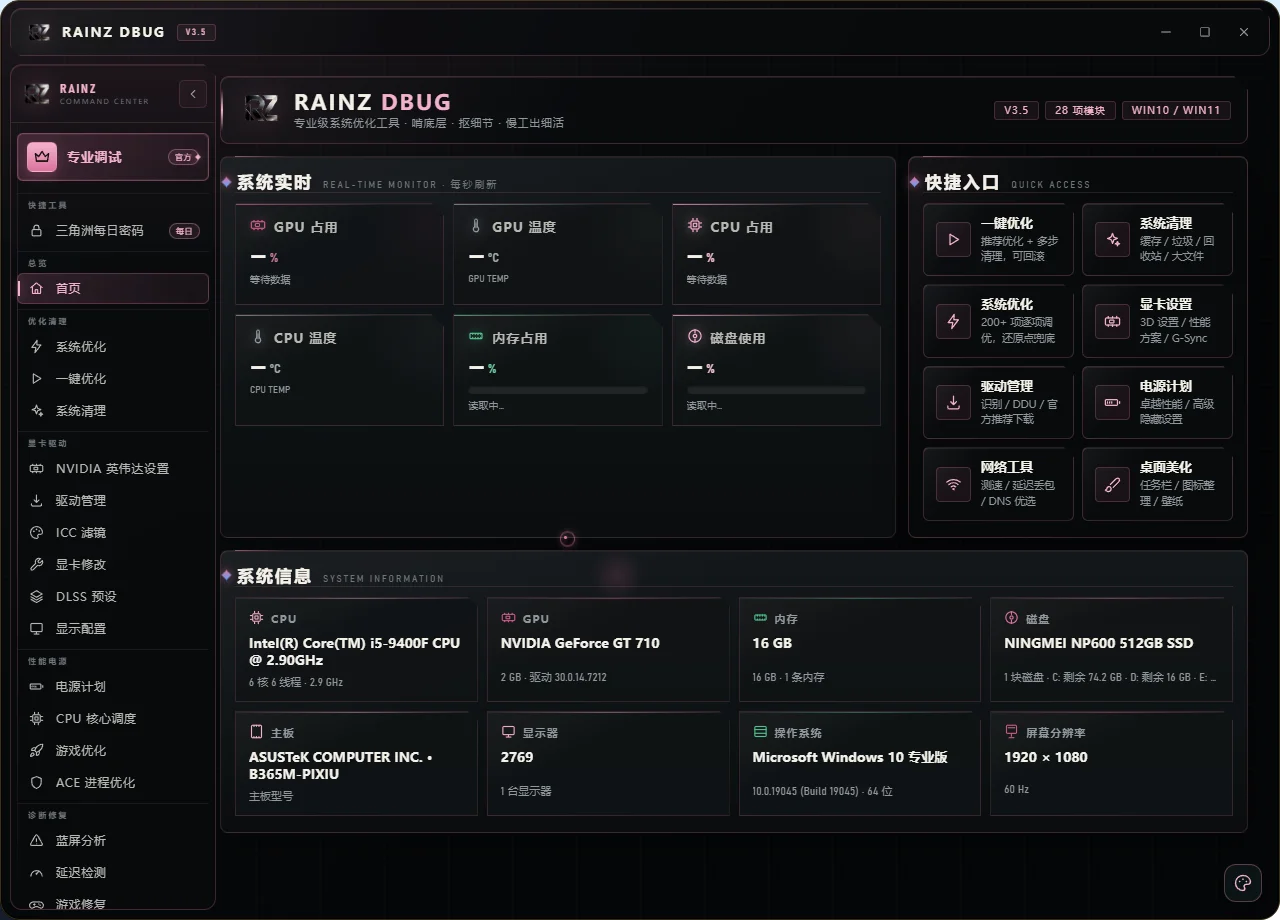Click the lock icon beside 三角洲每日密码
This screenshot has width=1280, height=920.
37,230
